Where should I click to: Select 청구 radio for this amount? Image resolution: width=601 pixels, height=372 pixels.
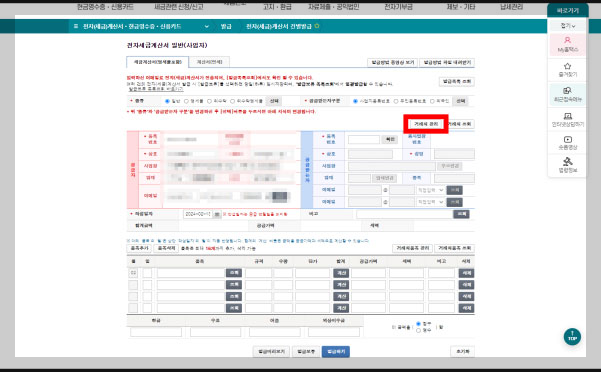pyautogui.click(x=418, y=324)
